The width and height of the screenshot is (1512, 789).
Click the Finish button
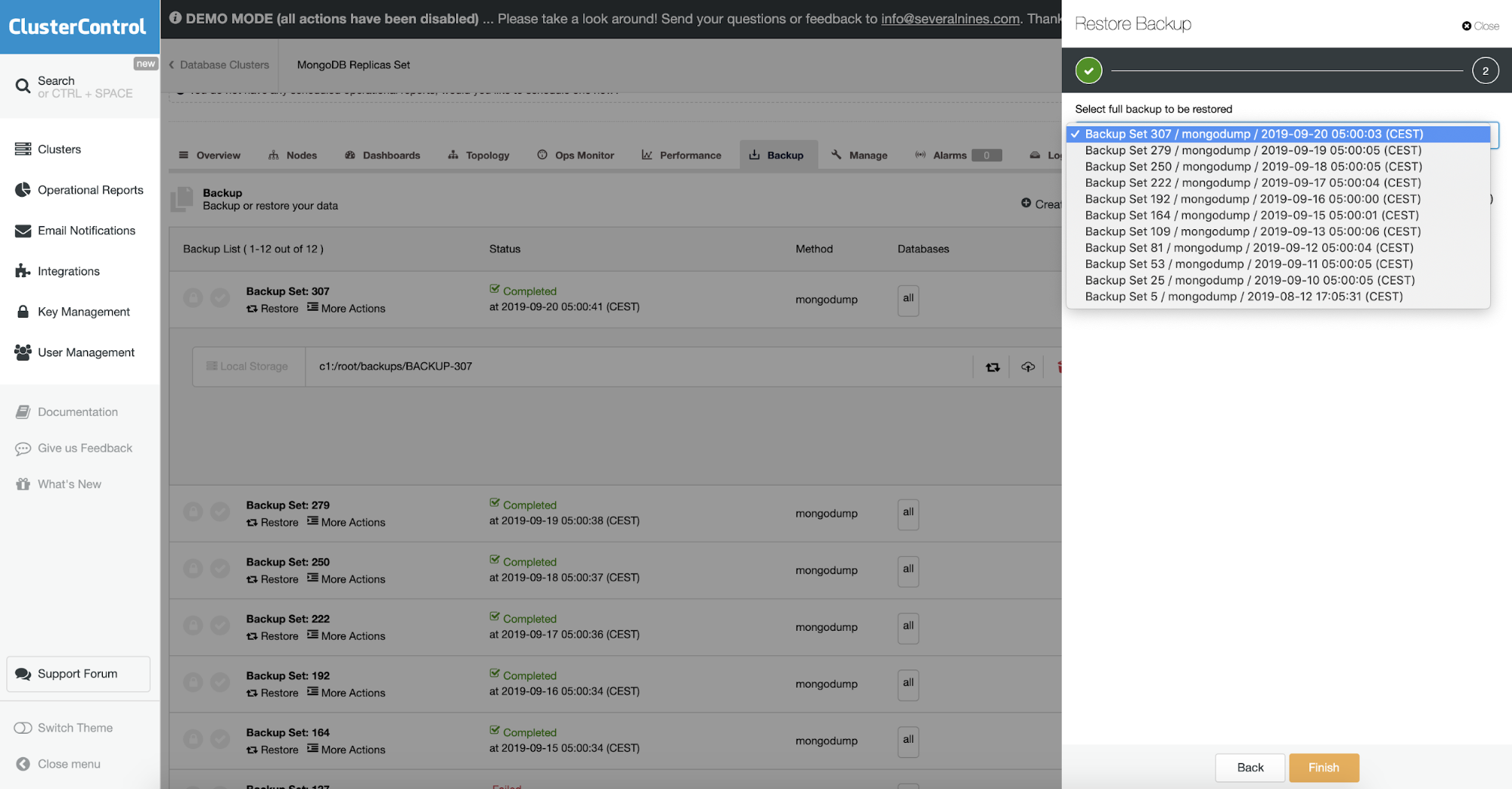pyautogui.click(x=1324, y=768)
